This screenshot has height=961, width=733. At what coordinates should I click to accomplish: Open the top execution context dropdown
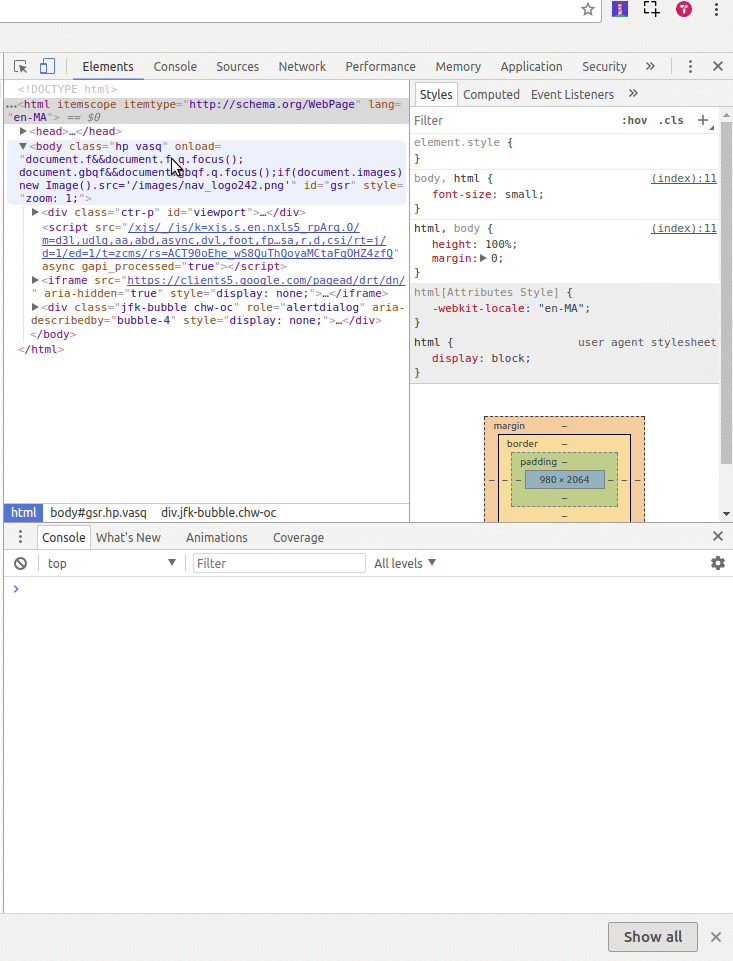pos(110,564)
